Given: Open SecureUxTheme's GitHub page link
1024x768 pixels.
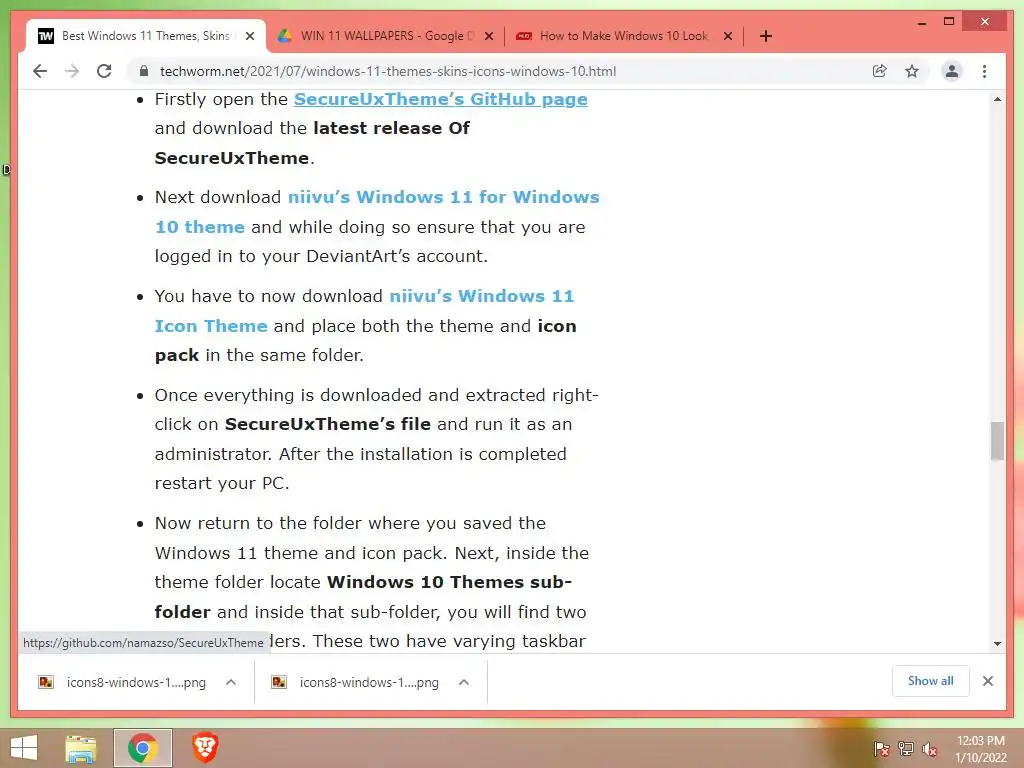Looking at the screenshot, I should [440, 99].
